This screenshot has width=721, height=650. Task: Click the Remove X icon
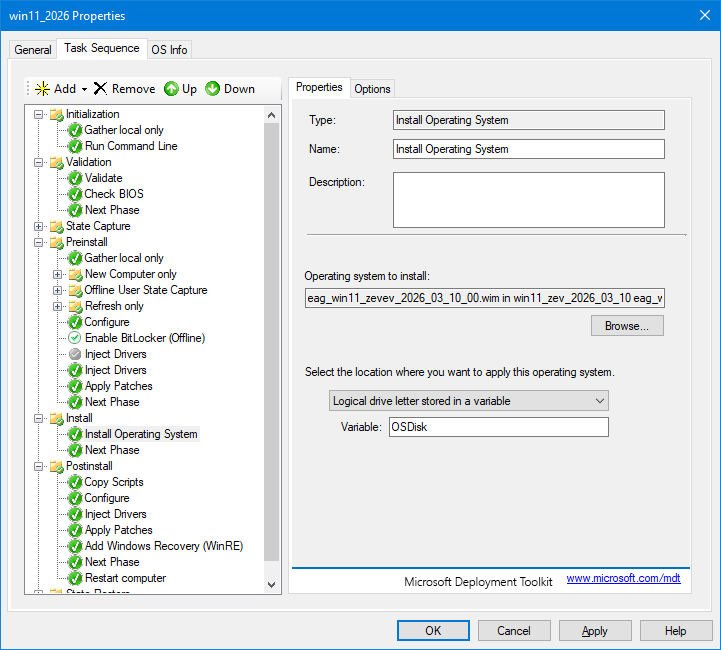click(x=100, y=89)
